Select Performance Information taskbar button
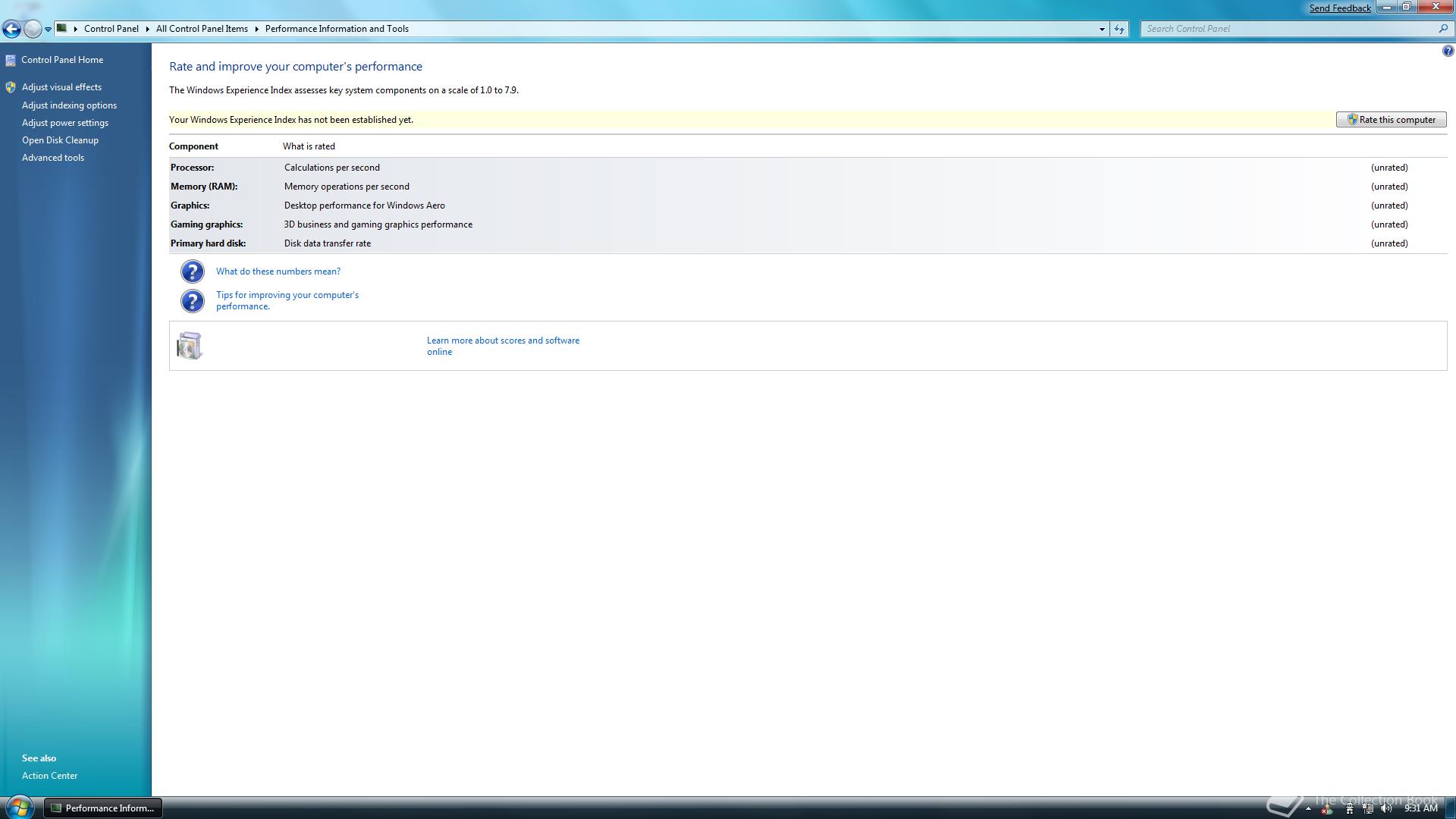 coord(103,808)
